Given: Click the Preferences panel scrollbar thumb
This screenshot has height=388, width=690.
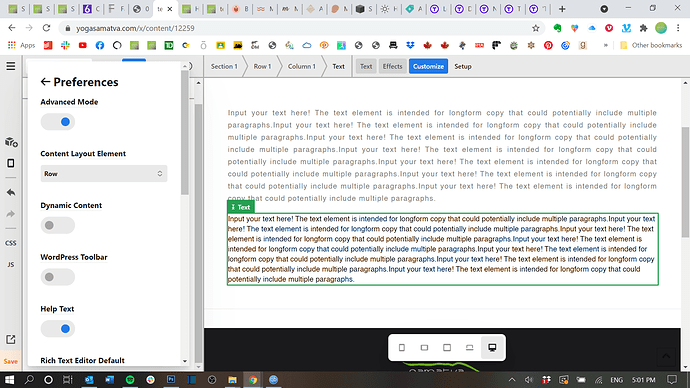Looking at the screenshot, I should pyautogui.click(x=184, y=132).
